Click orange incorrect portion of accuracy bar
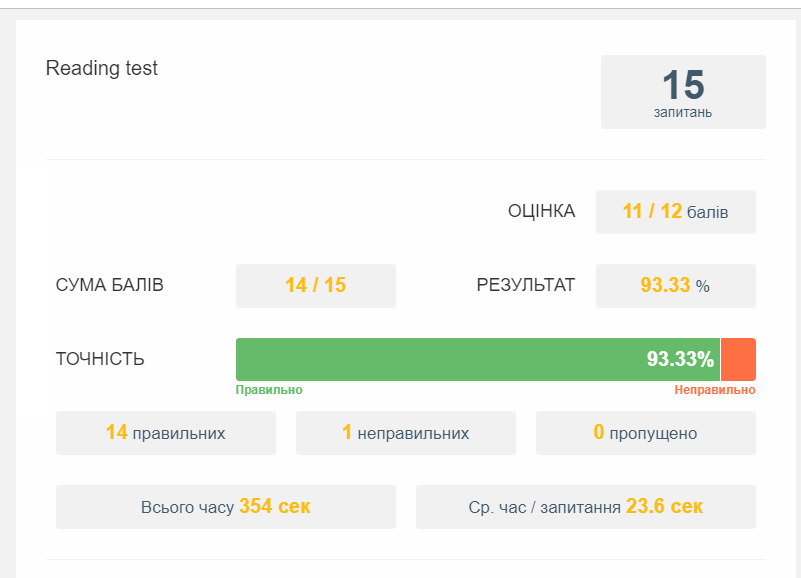The width and height of the screenshot is (801, 578). 738,359
